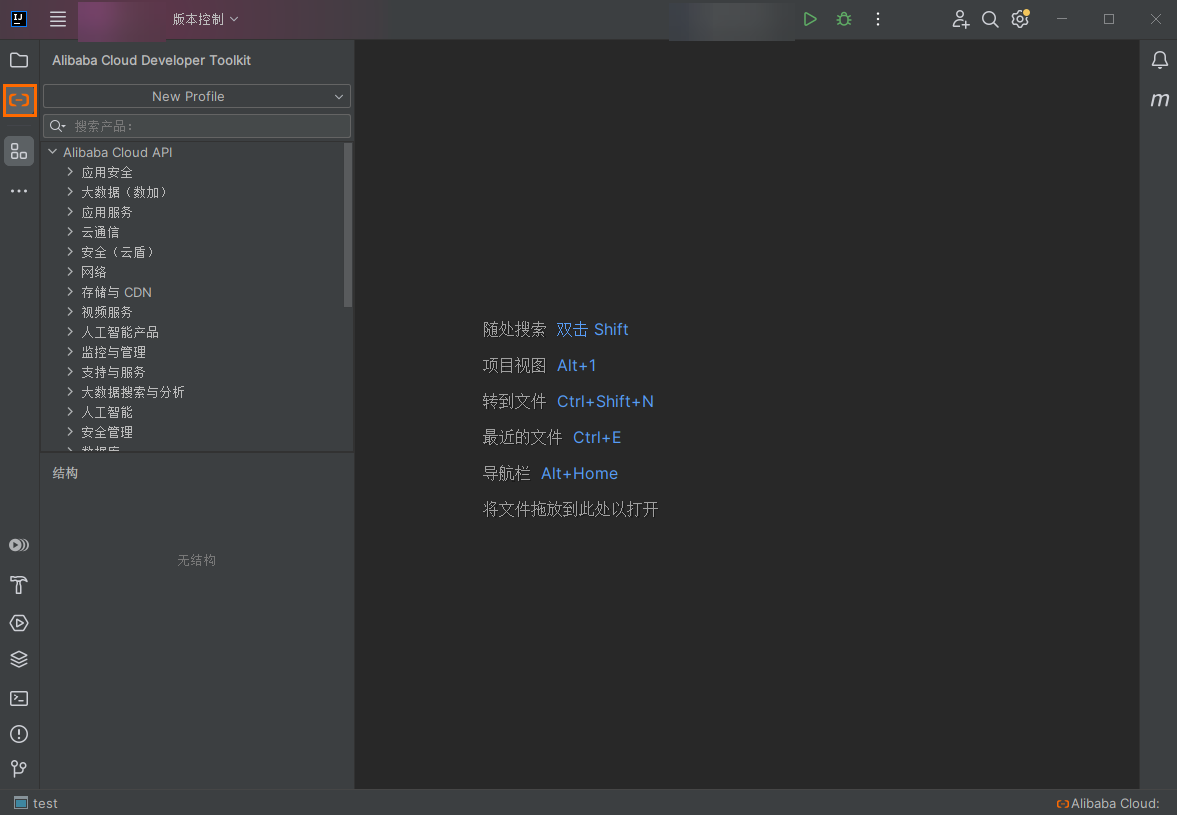
Task: Open the Structure tool window icon
Action: [x=19, y=151]
